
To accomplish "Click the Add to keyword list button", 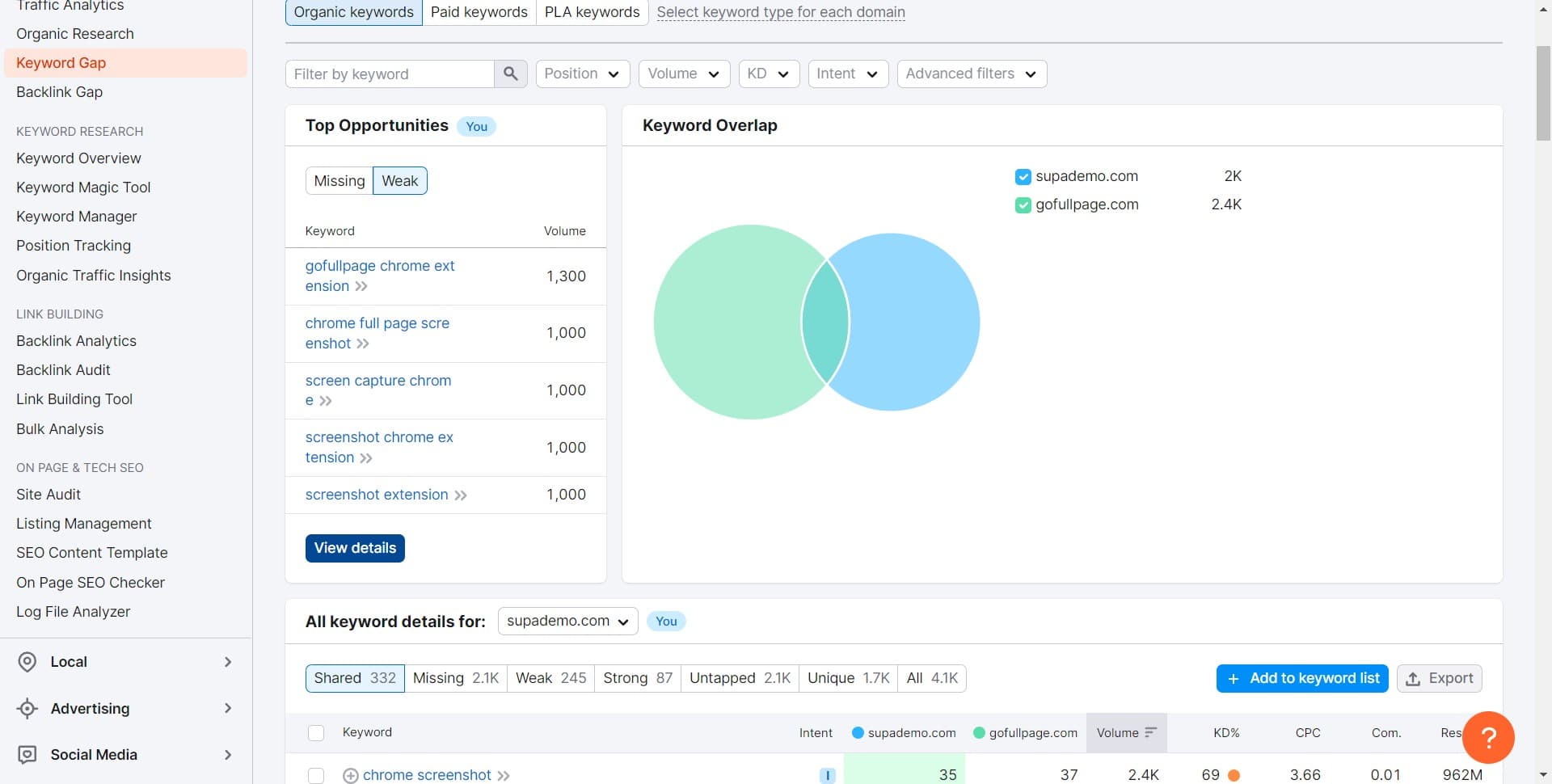I will coord(1301,678).
